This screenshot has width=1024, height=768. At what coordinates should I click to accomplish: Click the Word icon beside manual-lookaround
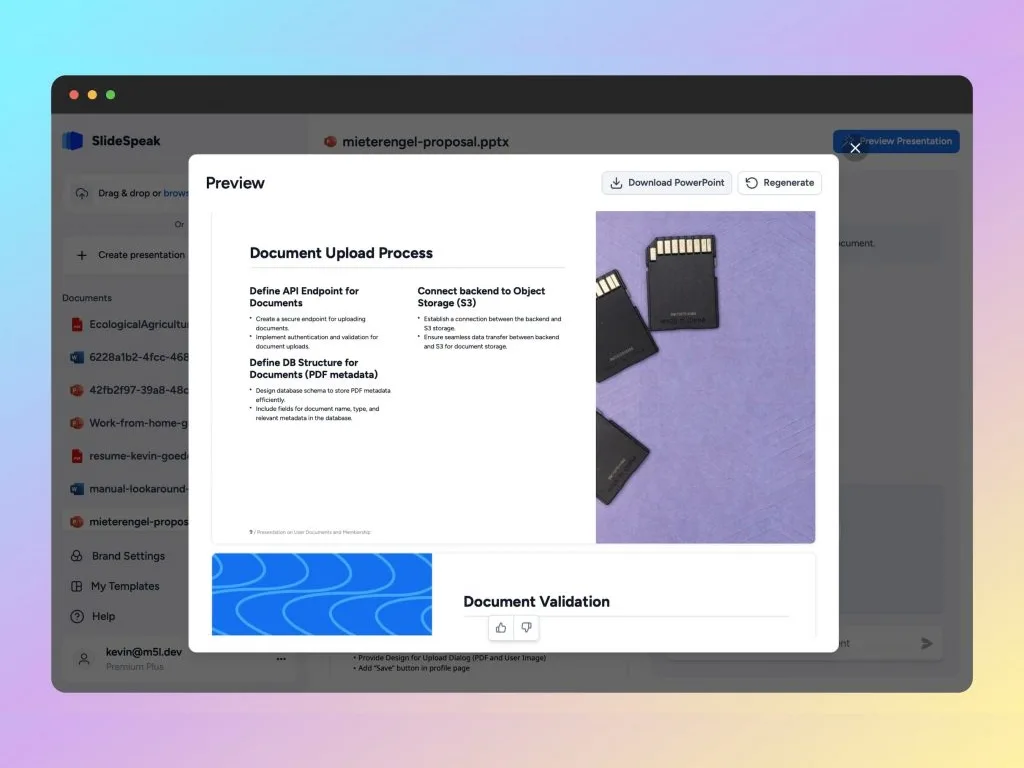tap(76, 488)
